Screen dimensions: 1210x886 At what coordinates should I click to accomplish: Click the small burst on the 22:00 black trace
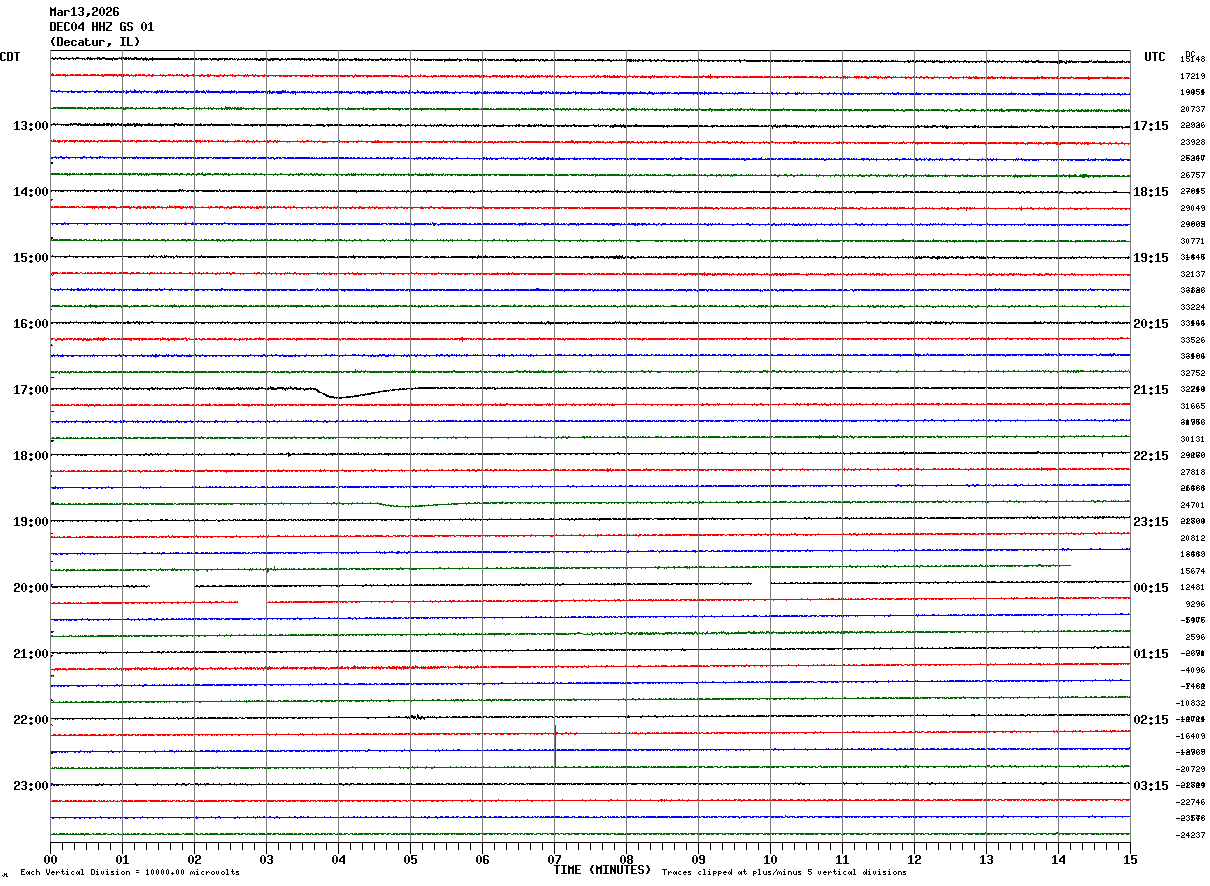point(417,717)
